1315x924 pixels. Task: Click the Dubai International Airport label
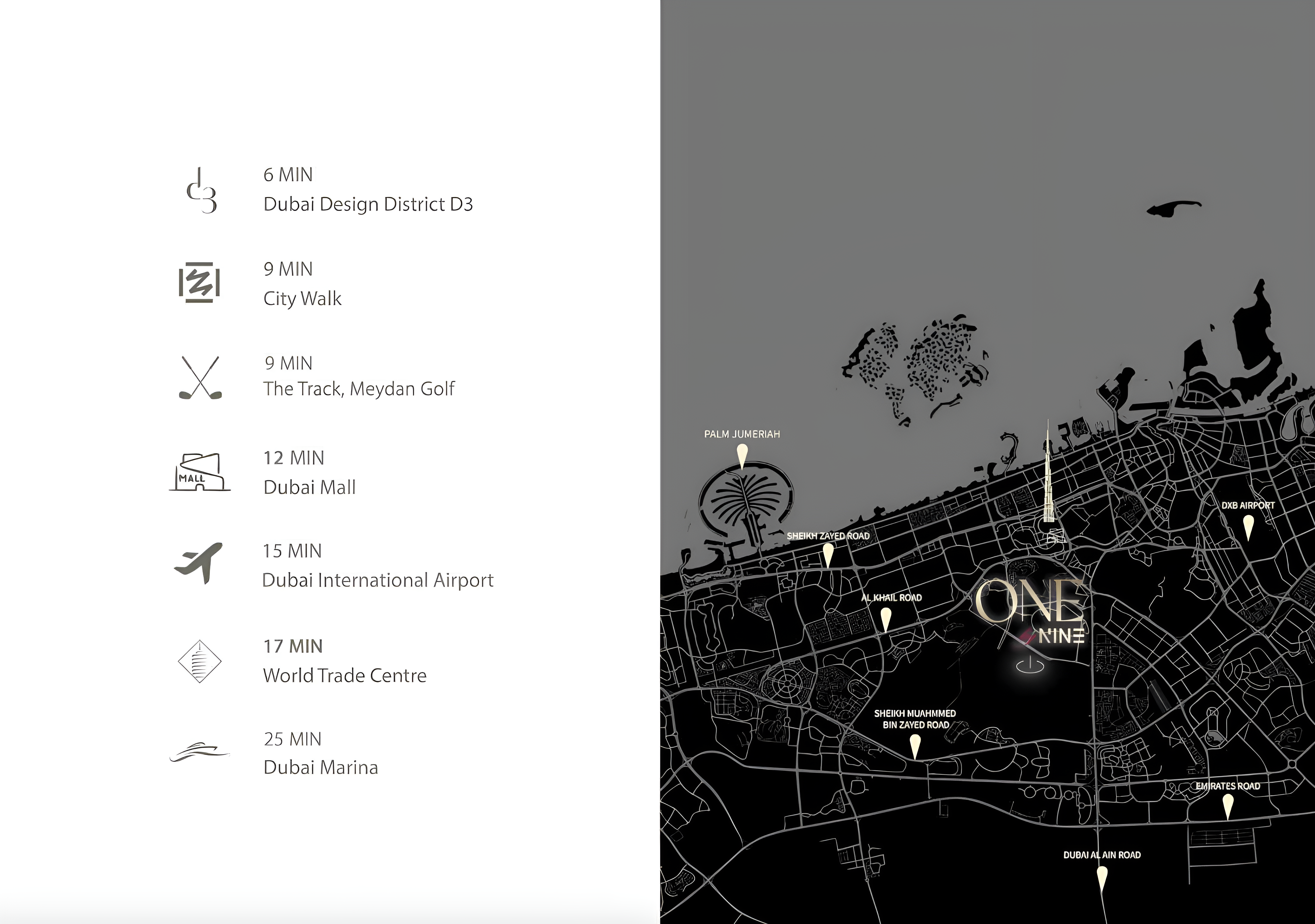tap(377, 580)
